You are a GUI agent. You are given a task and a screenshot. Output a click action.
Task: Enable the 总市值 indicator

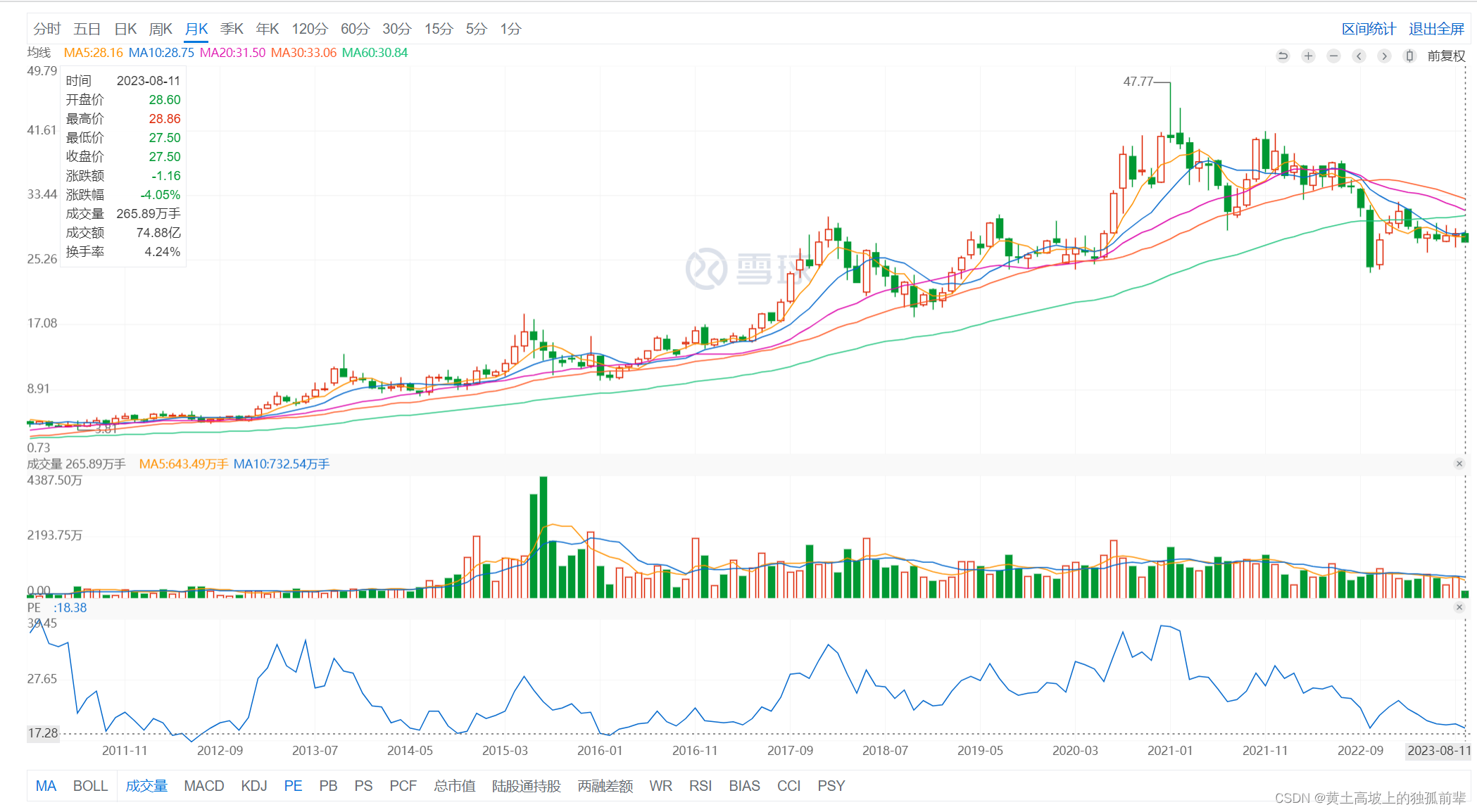coord(454,786)
